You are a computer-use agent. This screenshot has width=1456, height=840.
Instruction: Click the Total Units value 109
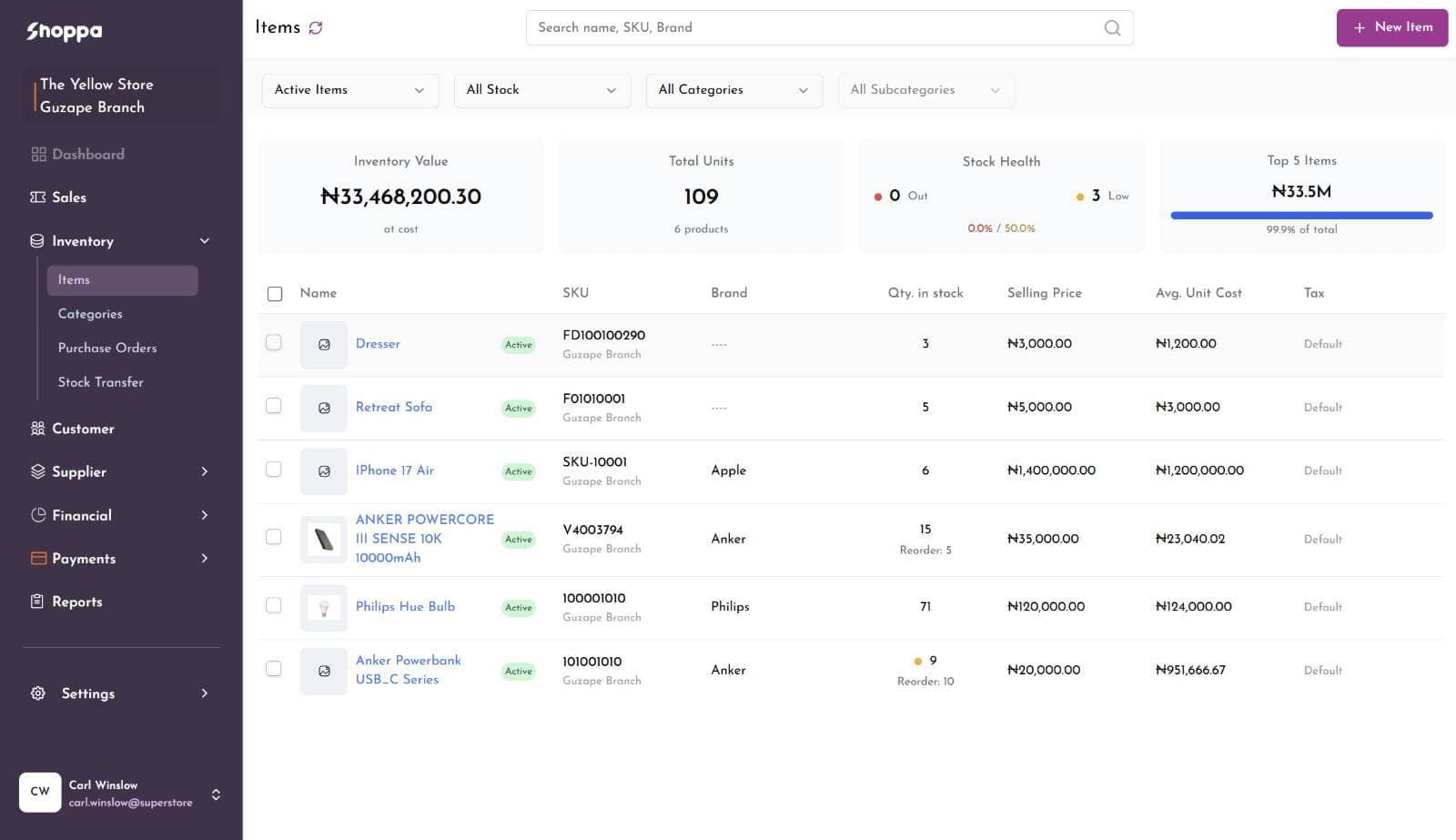(x=701, y=197)
